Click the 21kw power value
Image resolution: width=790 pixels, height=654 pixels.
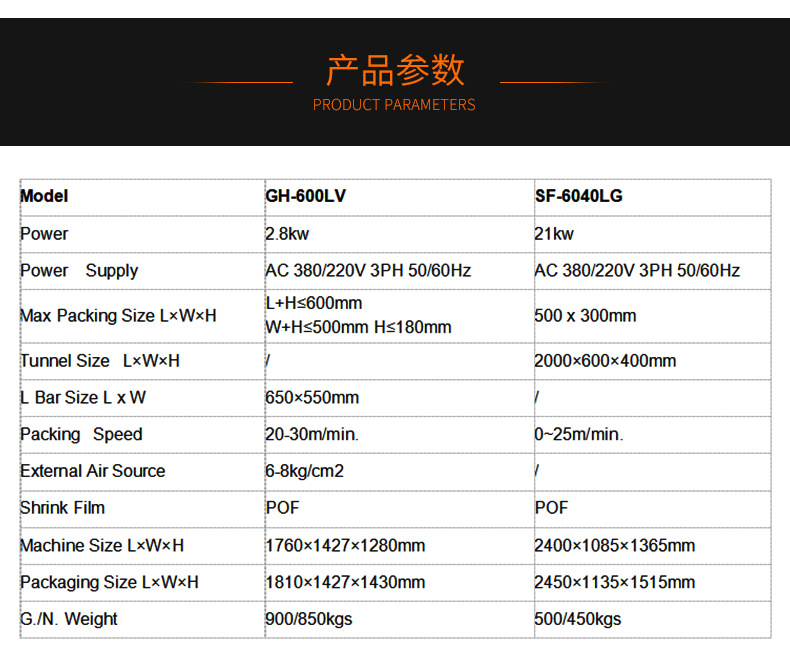click(x=555, y=234)
